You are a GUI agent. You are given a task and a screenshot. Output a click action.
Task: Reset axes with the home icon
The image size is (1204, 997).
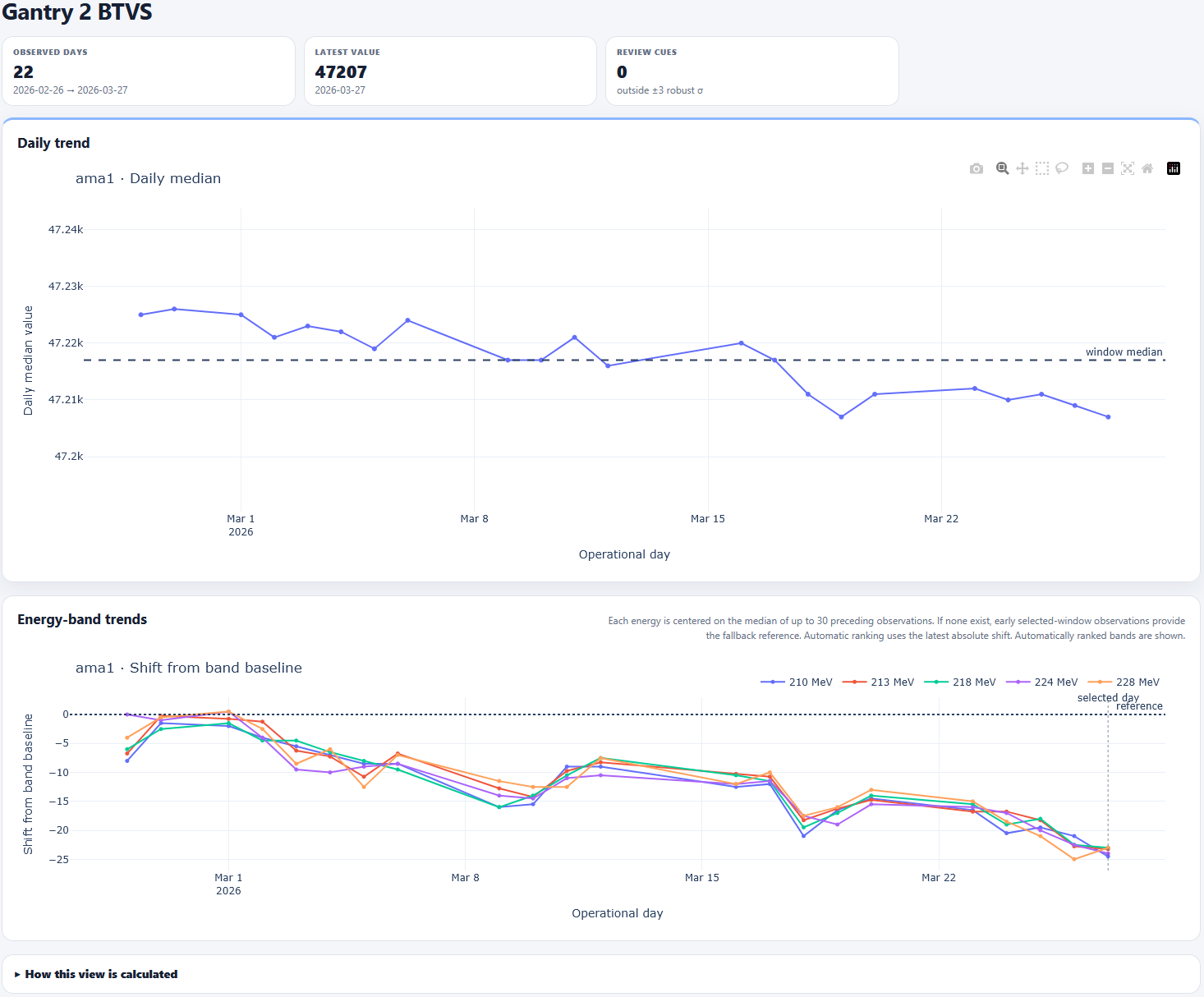pos(1147,168)
